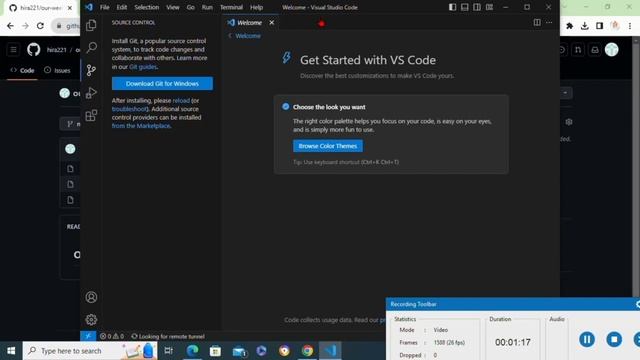The image size is (640, 360).
Task: Toggle panel layout icon in title bar
Action: click(x=464, y=7)
